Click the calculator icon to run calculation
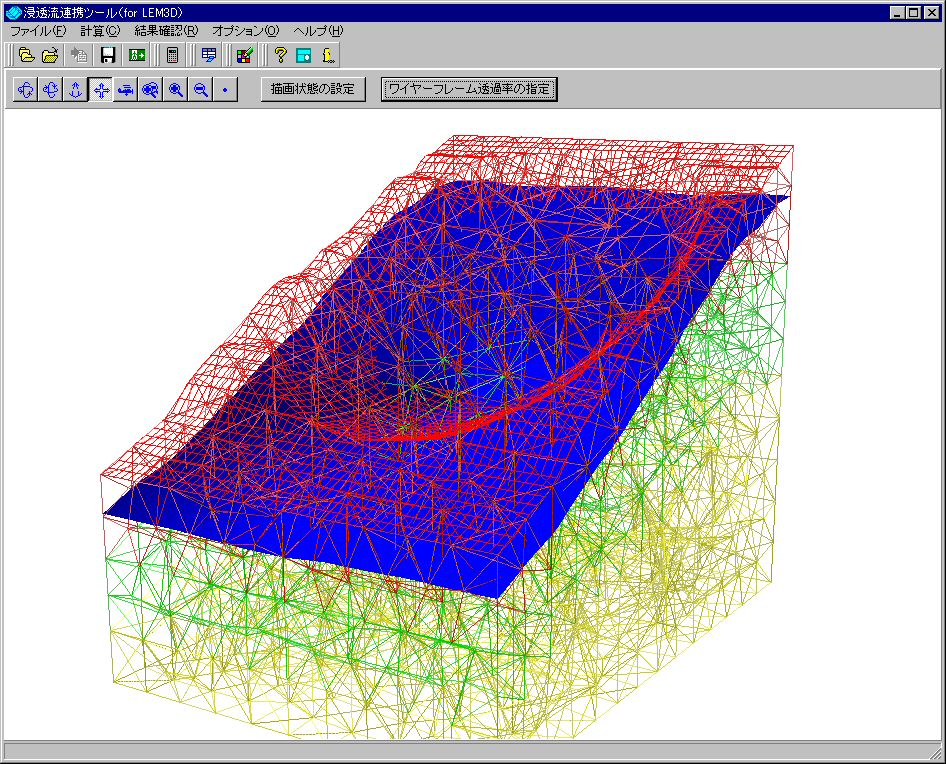 (173, 56)
